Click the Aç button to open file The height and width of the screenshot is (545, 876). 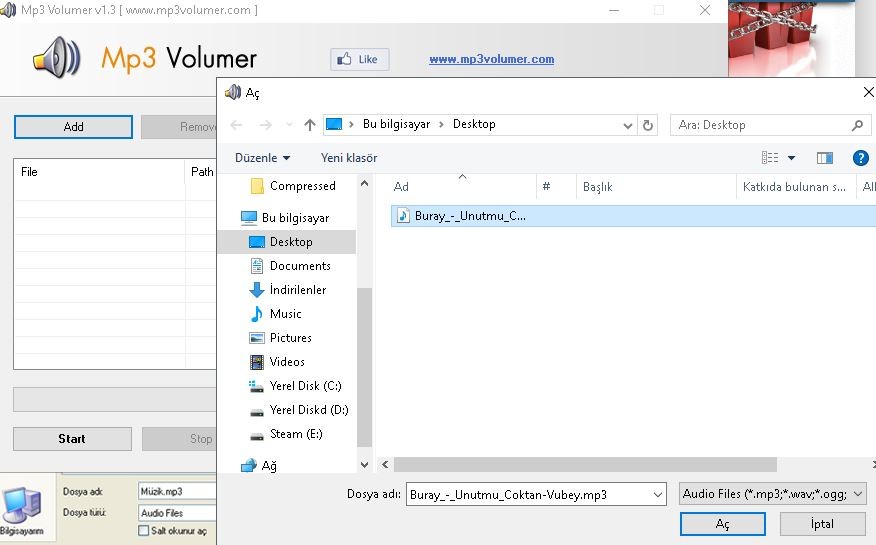(722, 524)
